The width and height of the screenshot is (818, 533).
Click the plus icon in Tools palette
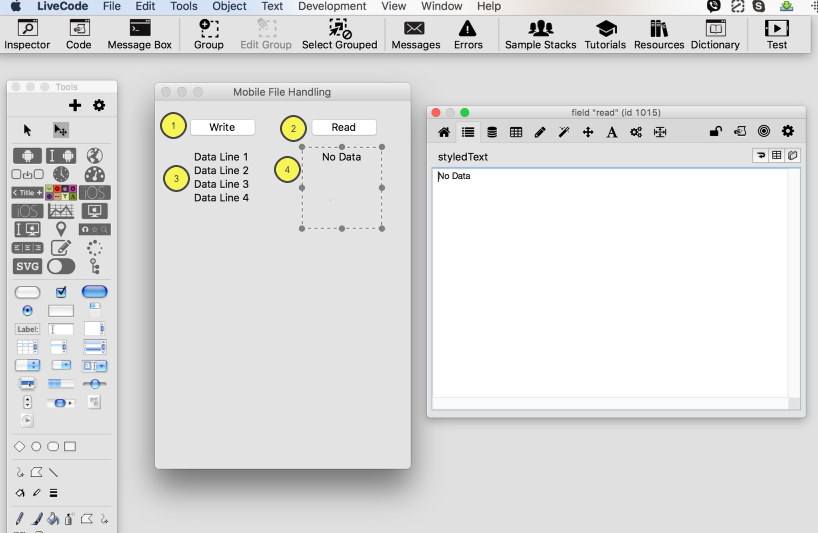(75, 105)
